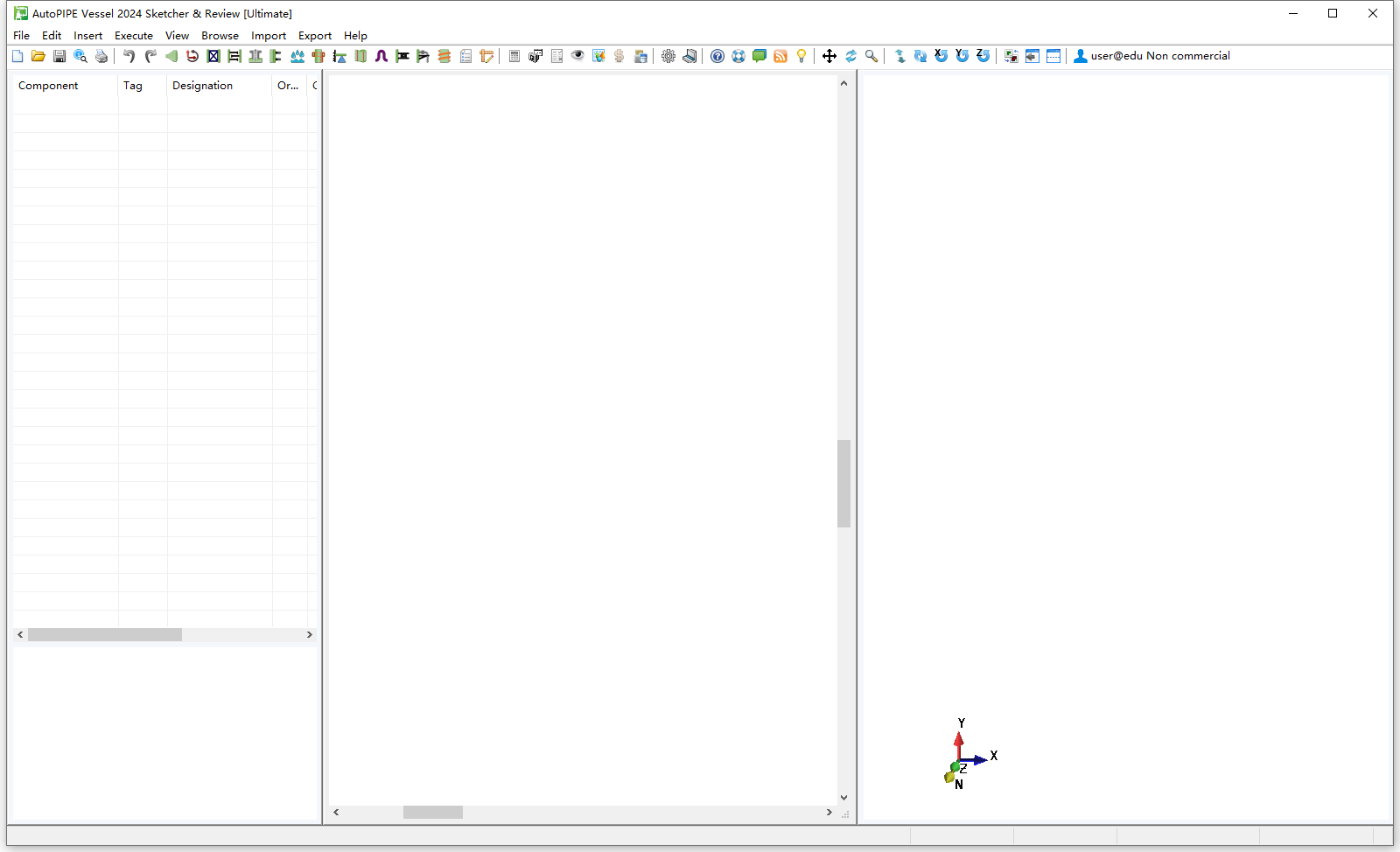Open the Browse menu
The width and height of the screenshot is (1400, 852).
click(220, 36)
